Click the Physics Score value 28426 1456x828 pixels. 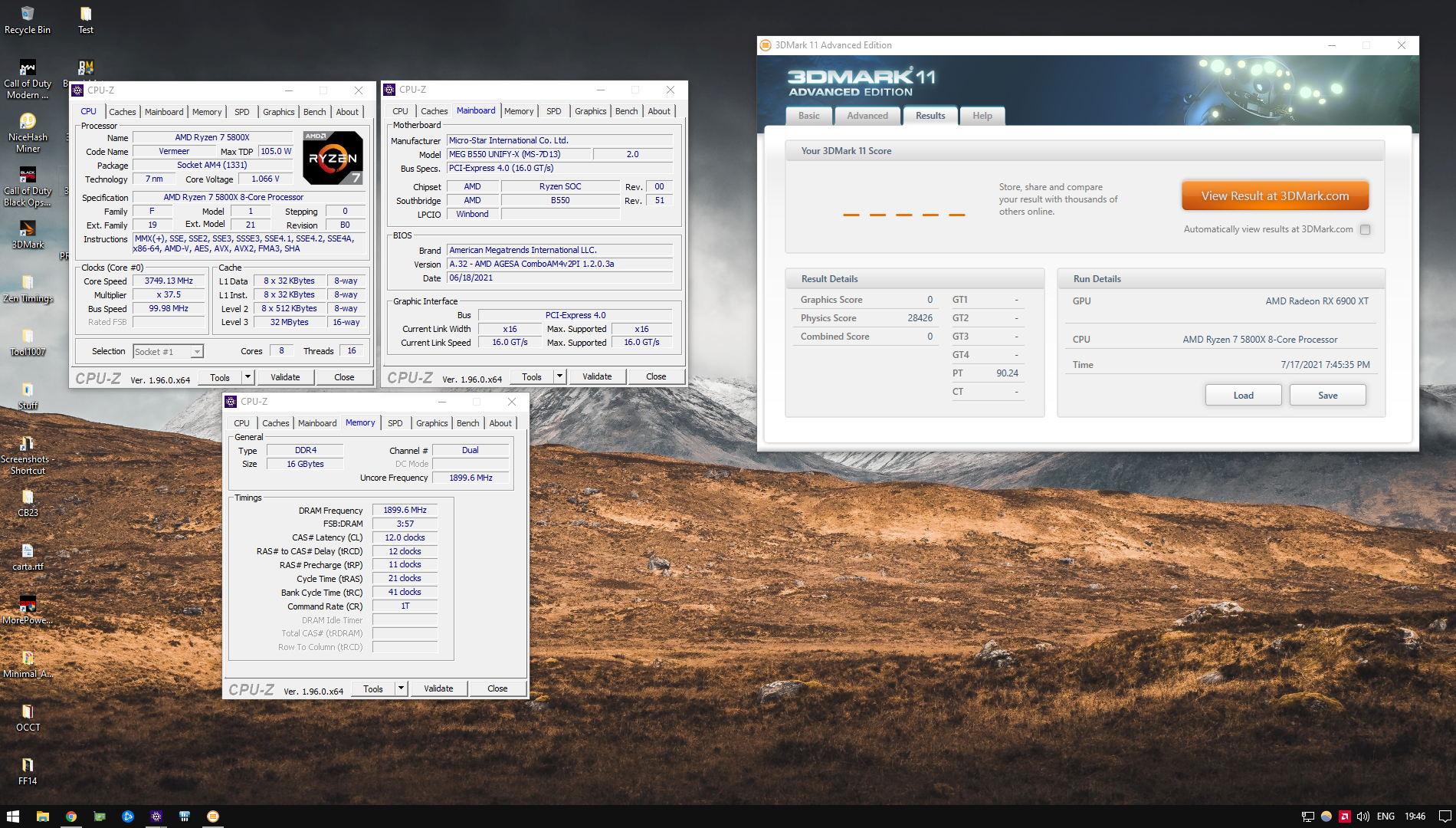(920, 318)
